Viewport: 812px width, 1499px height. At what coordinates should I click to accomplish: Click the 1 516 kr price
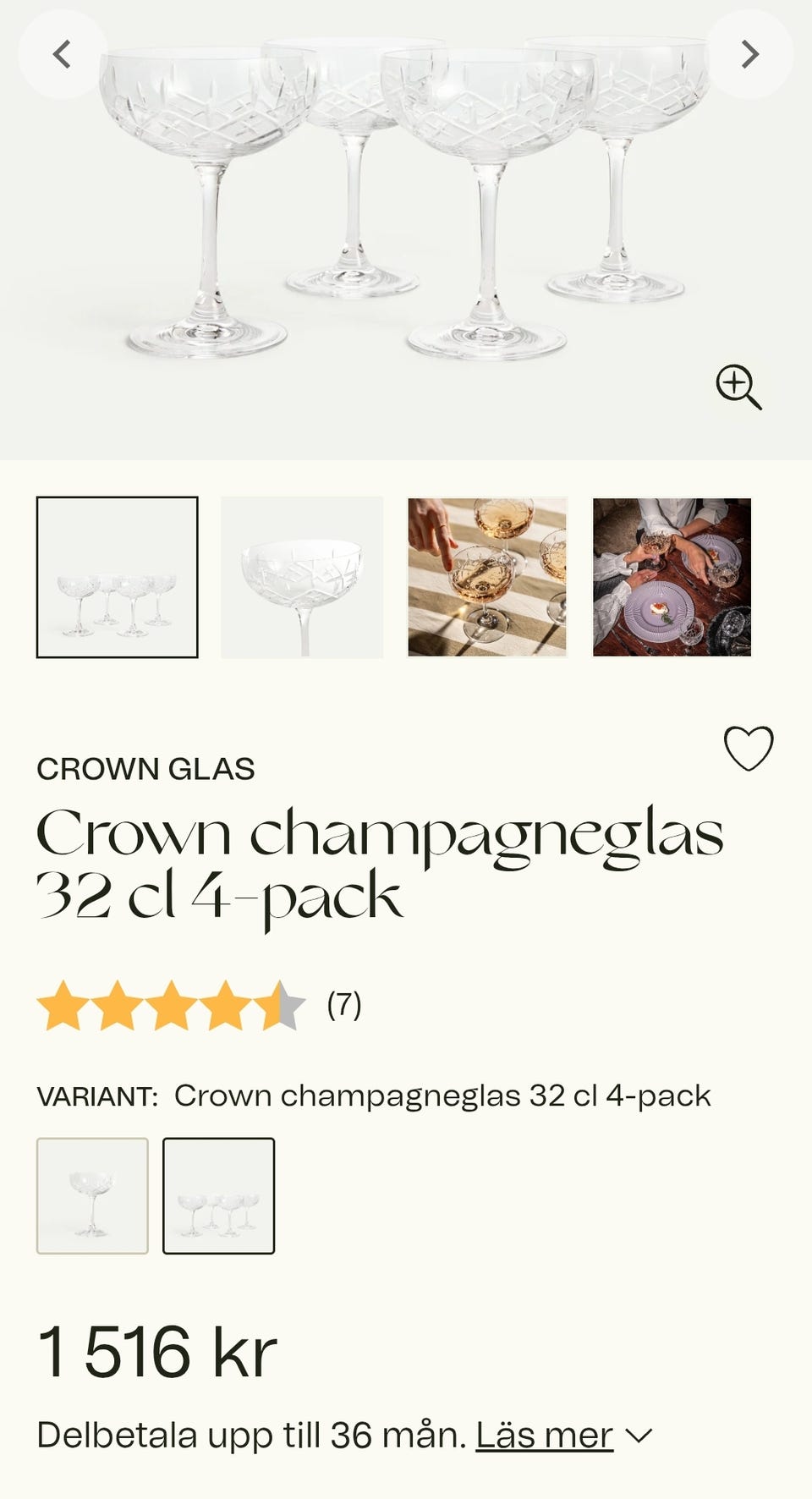click(x=157, y=1352)
